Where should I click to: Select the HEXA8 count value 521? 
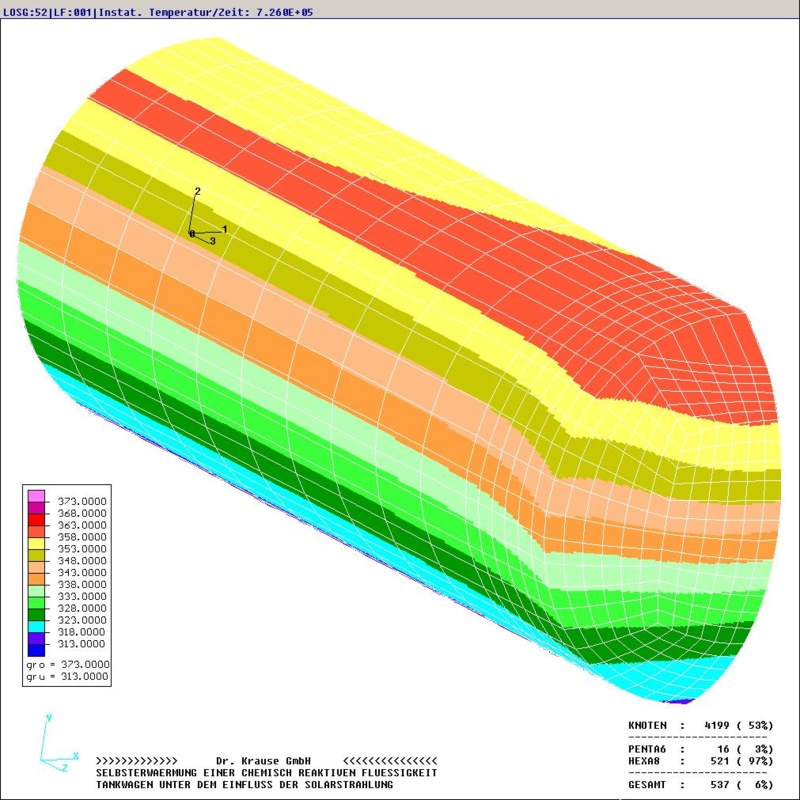pyautogui.click(x=720, y=761)
